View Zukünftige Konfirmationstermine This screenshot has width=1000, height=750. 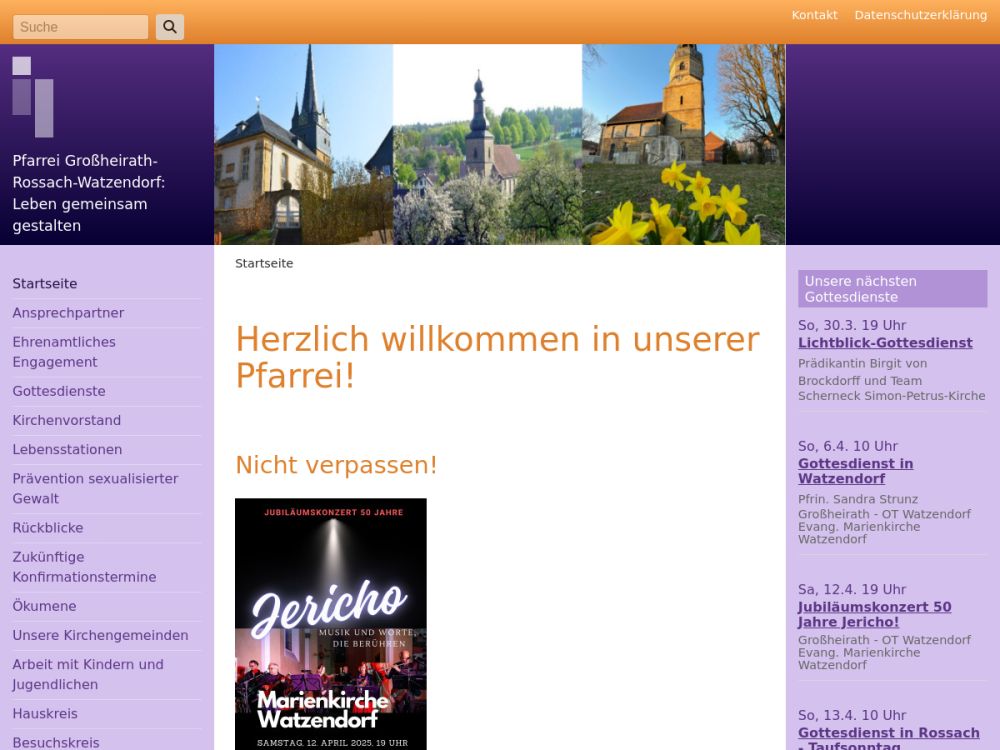point(84,567)
